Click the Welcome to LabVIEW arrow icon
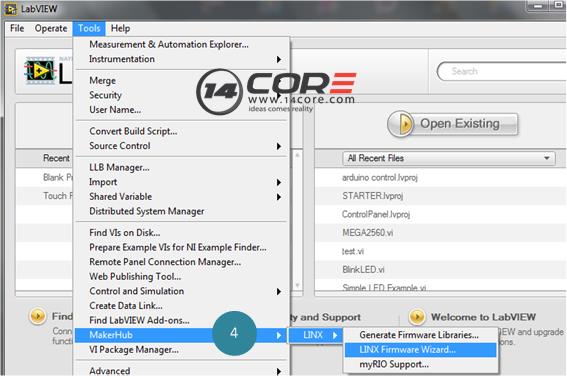This screenshot has width=567, height=376. pyautogui.click(x=417, y=317)
